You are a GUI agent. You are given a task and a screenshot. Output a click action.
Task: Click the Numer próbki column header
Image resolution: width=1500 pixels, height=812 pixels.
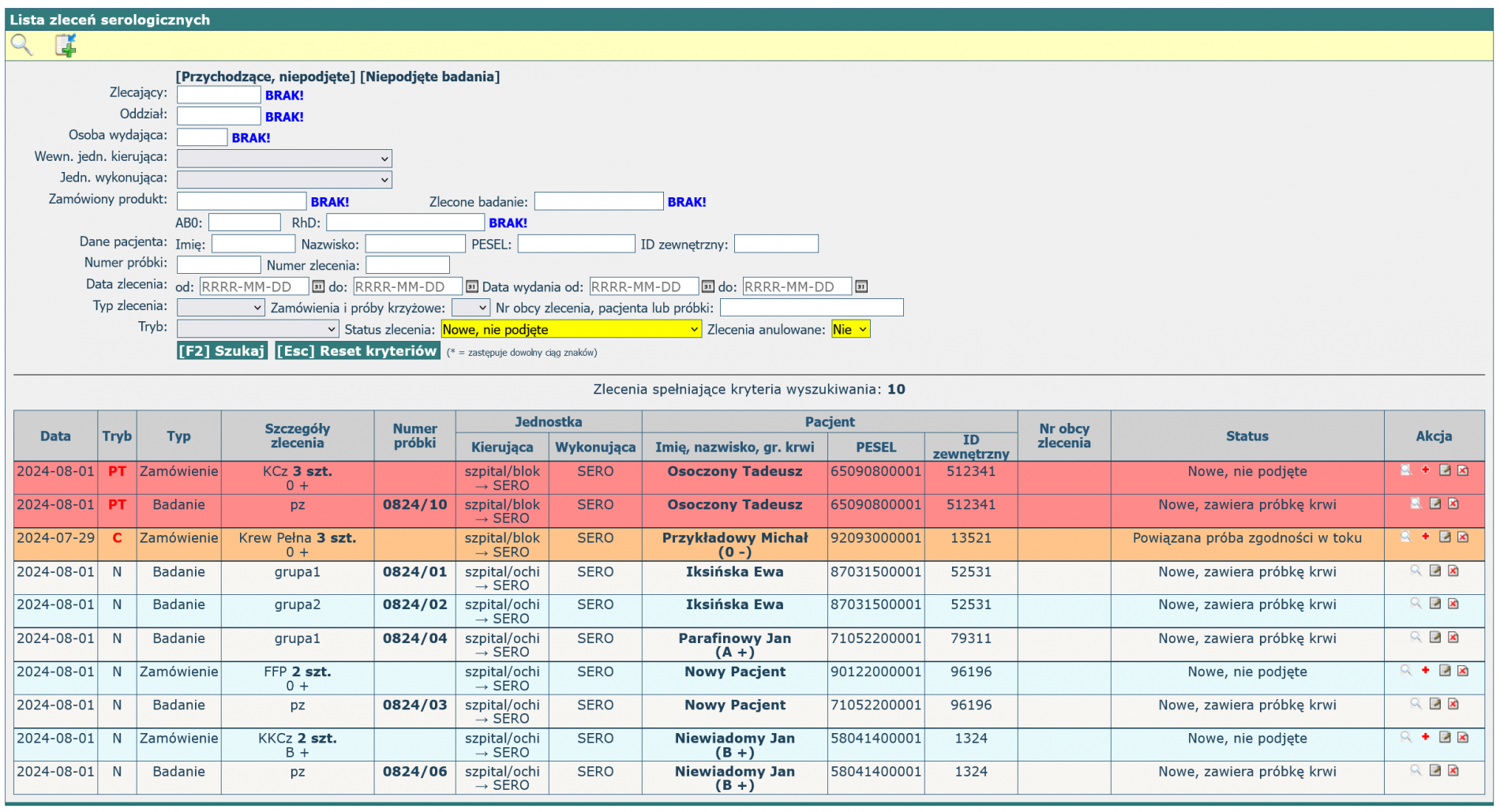[415, 436]
